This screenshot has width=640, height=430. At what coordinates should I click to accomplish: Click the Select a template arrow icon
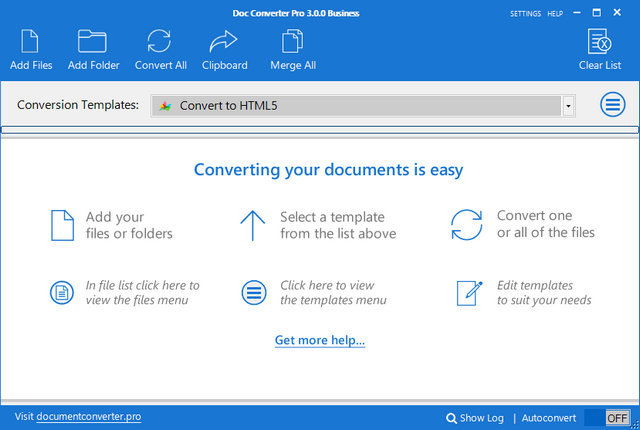click(x=252, y=225)
